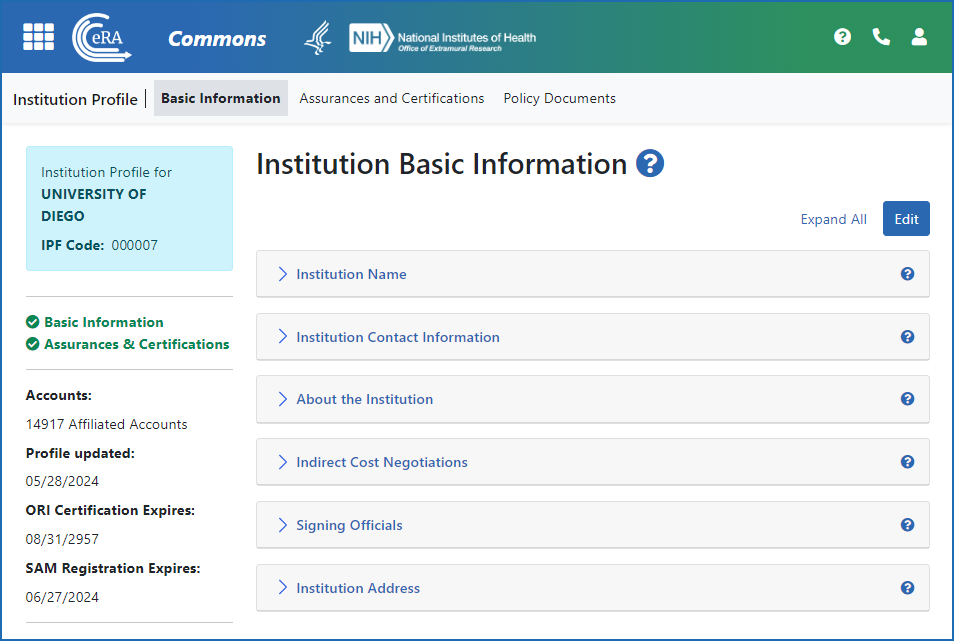This screenshot has height=641, width=954.
Task: Click the Institution Basic Information heading
Action: (442, 164)
